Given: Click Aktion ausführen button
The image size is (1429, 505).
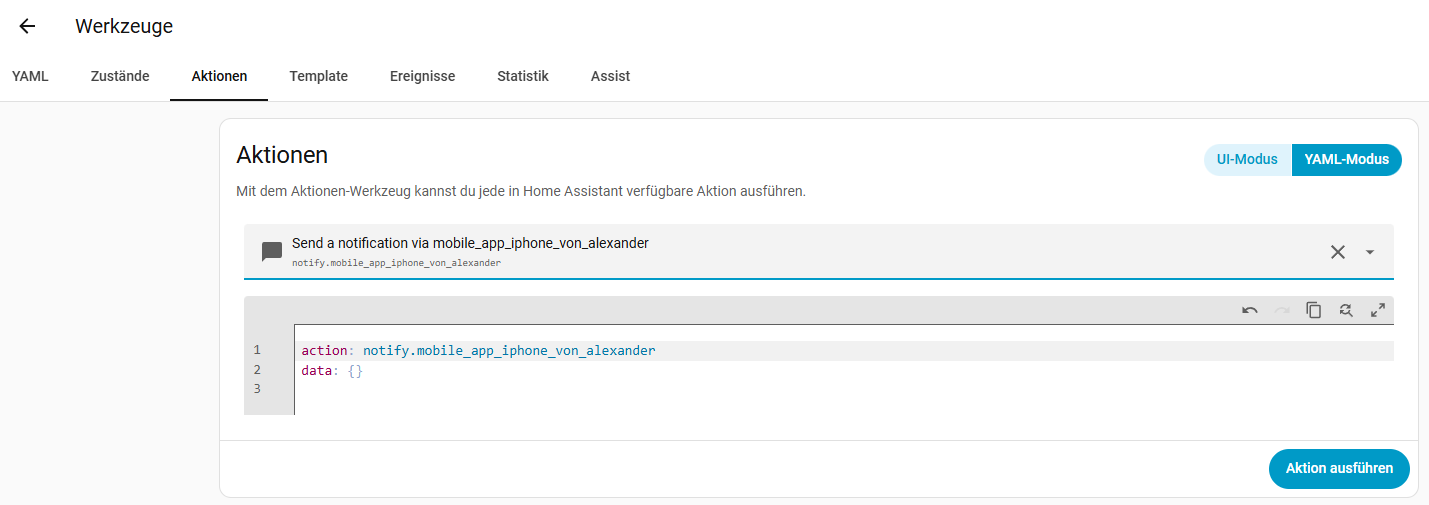Looking at the screenshot, I should click(x=1339, y=468).
